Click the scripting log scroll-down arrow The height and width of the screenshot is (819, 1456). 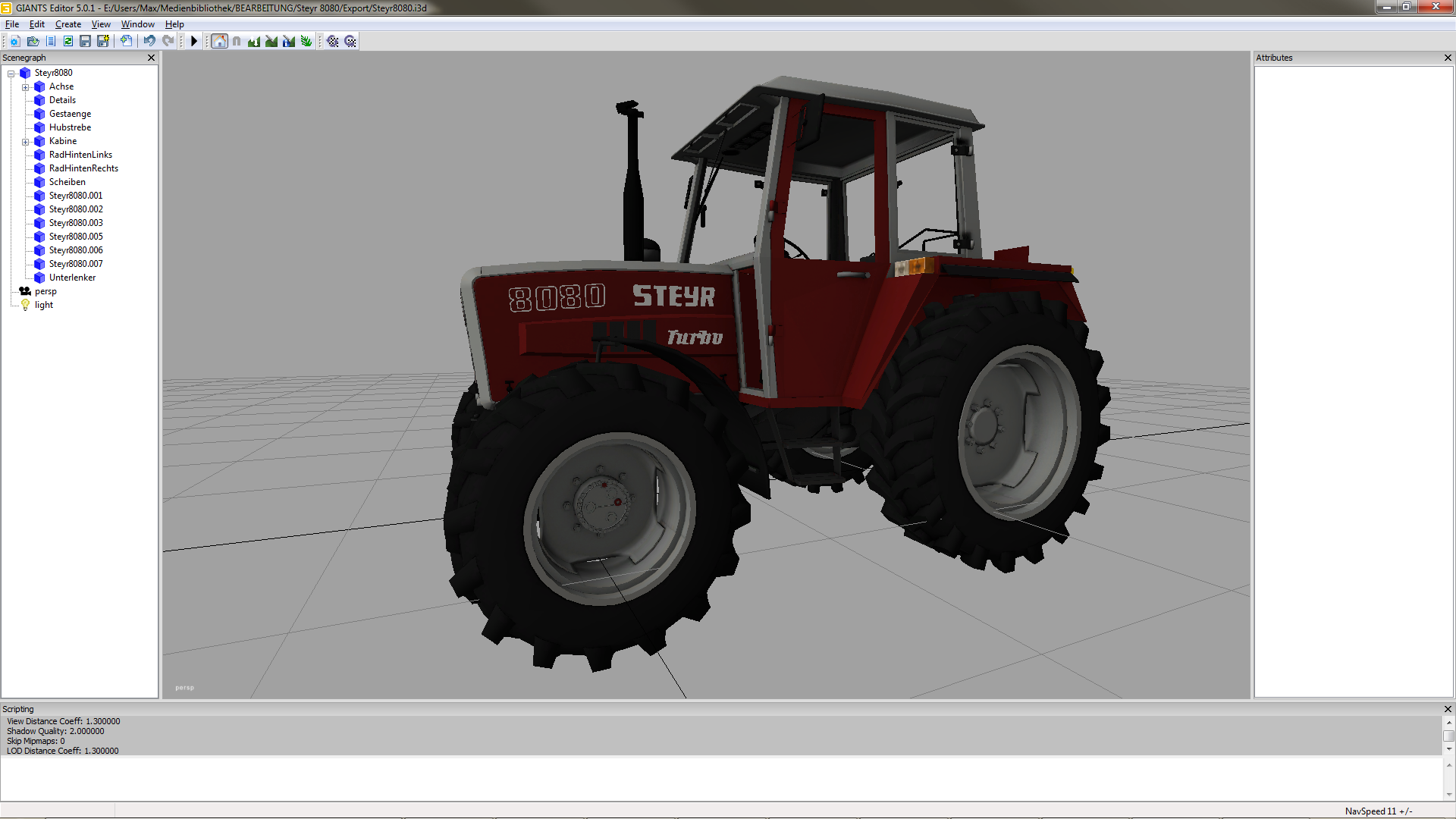click(1449, 749)
